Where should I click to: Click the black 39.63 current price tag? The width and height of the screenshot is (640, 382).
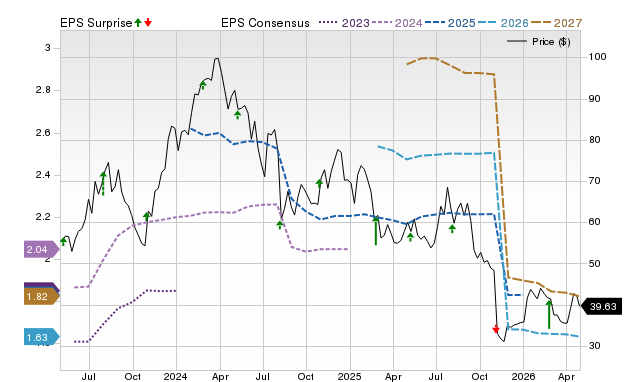tap(601, 306)
